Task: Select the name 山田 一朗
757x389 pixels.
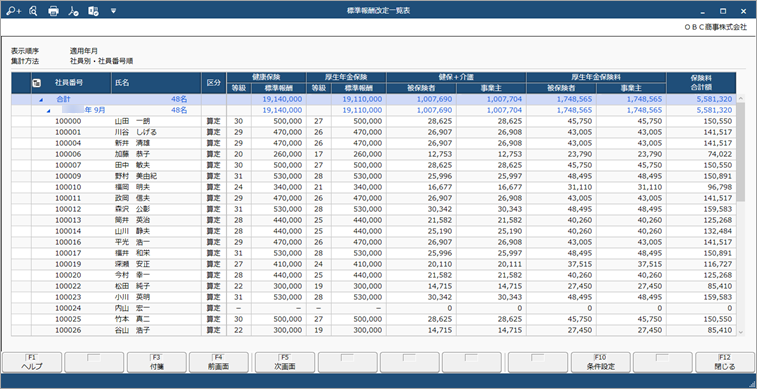Action: pyautogui.click(x=132, y=121)
